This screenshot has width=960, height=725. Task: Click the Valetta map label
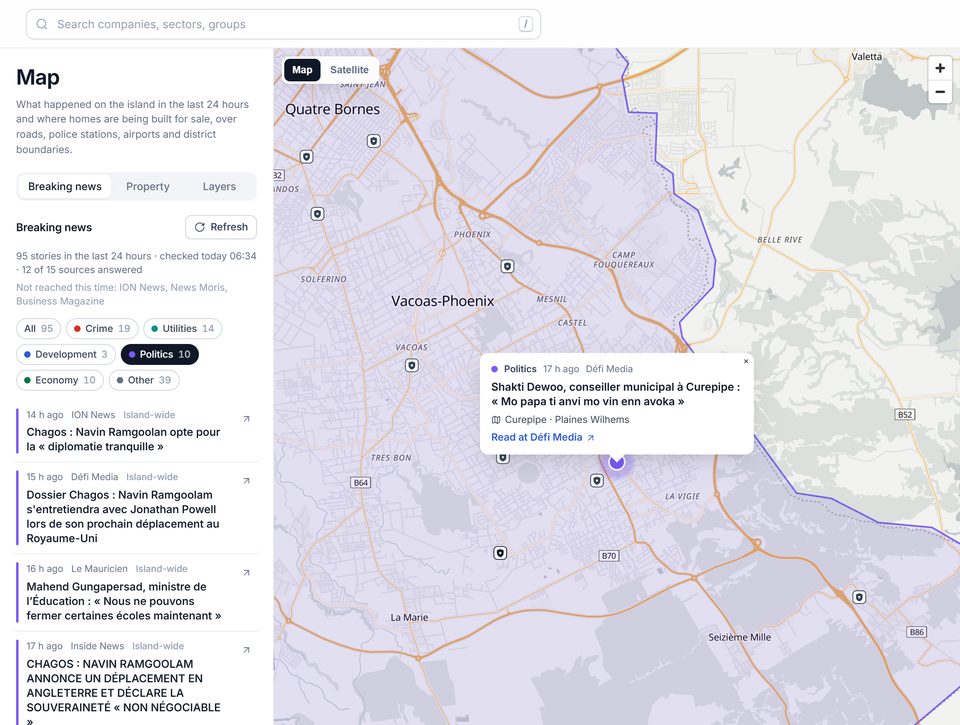point(867,56)
